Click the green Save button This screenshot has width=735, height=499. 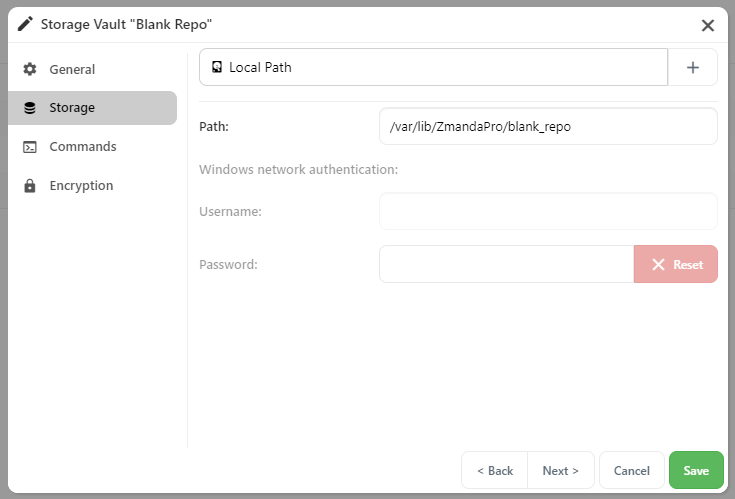696,470
